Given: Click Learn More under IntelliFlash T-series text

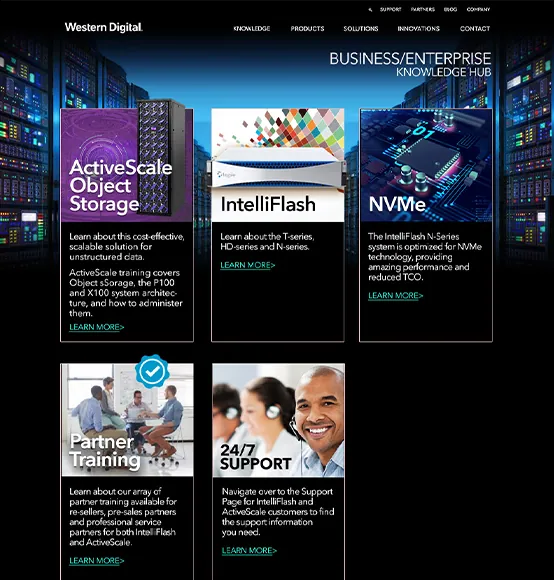Looking at the screenshot, I should point(248,265).
